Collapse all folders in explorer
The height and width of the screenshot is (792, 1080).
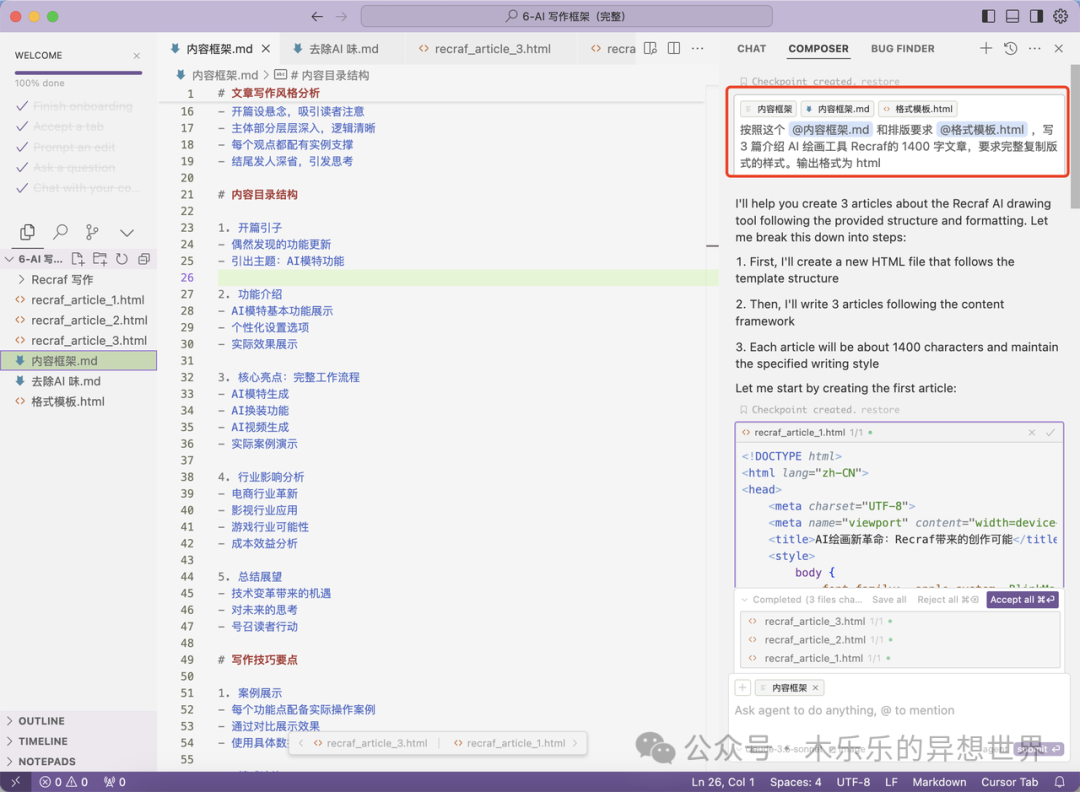(144, 259)
